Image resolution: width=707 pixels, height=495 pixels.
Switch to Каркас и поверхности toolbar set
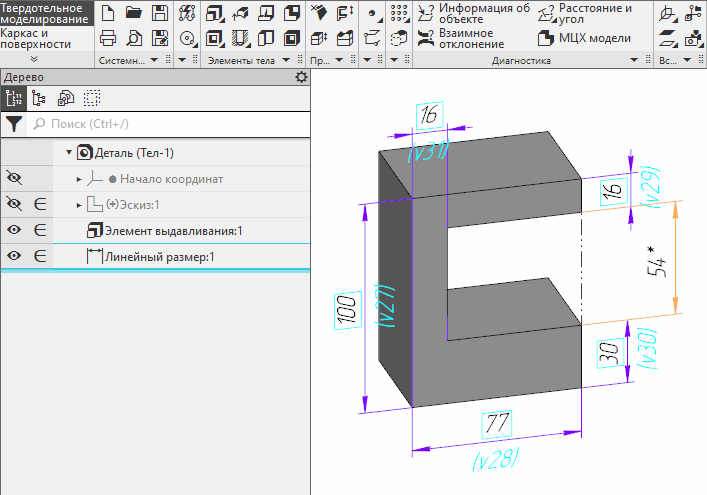(x=36, y=38)
